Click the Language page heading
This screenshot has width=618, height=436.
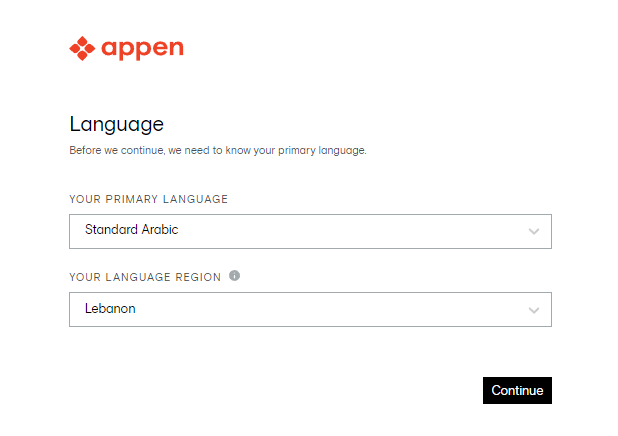coord(116,125)
